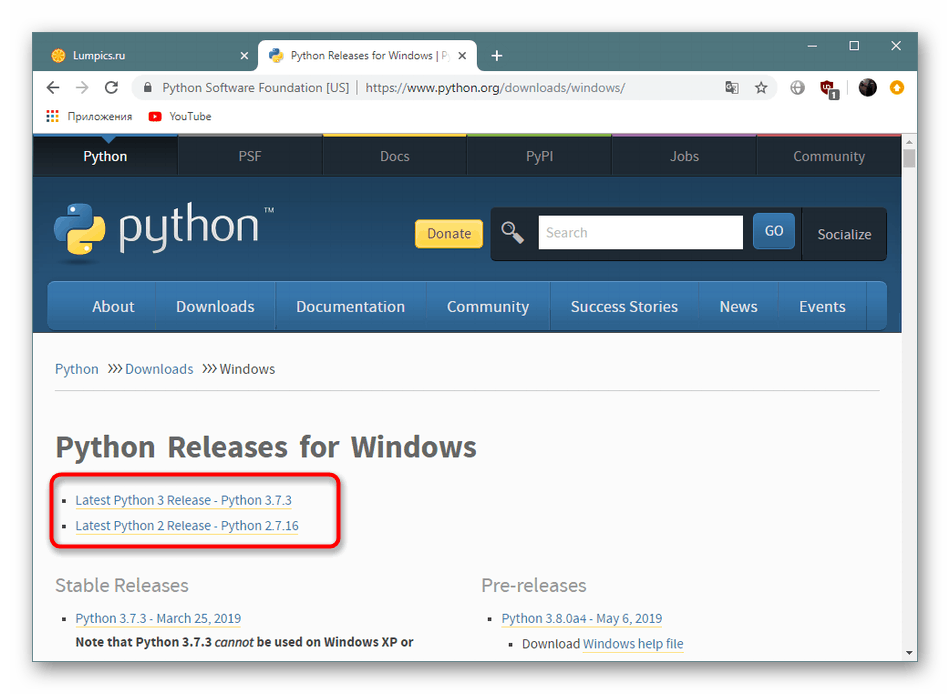
Task: Open the Success Stories menu
Action: pyautogui.click(x=624, y=307)
